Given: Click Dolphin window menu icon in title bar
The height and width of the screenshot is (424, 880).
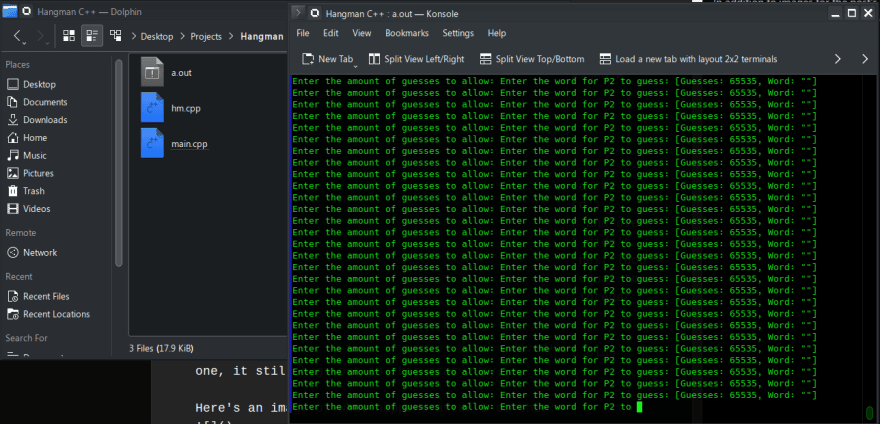Looking at the screenshot, I should click(x=26, y=11).
